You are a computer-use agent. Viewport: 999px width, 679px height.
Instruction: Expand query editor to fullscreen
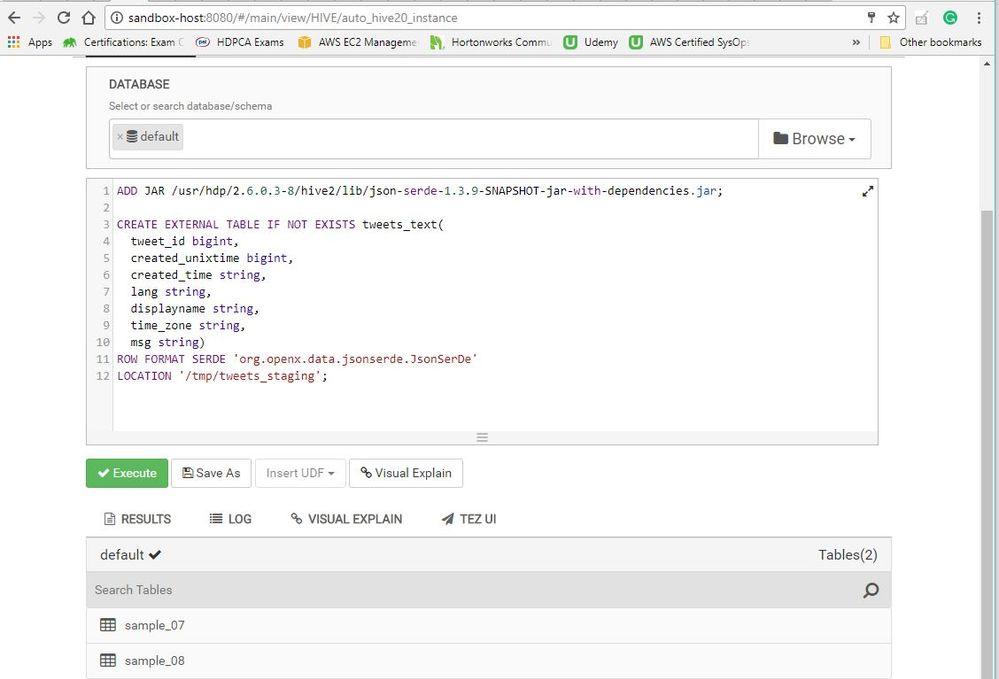pos(867,191)
